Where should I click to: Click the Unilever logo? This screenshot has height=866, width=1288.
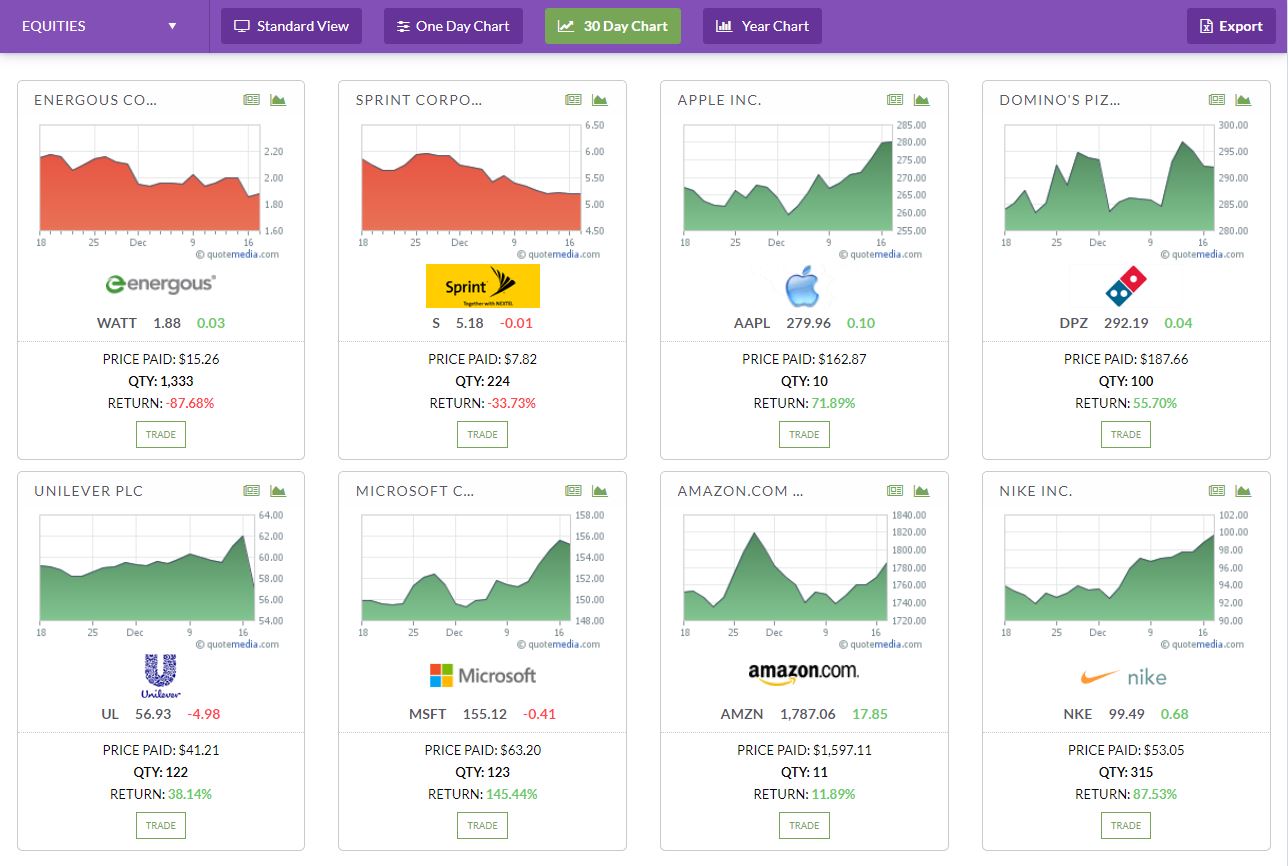[x=160, y=677]
